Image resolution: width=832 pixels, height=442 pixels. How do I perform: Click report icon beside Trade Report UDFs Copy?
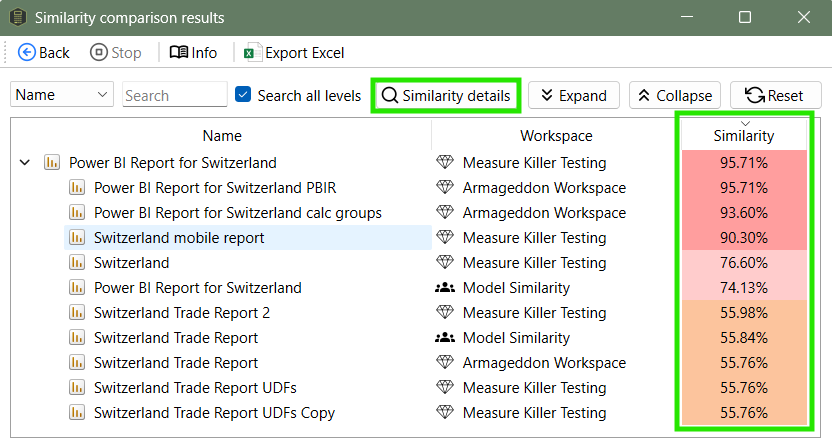77,412
